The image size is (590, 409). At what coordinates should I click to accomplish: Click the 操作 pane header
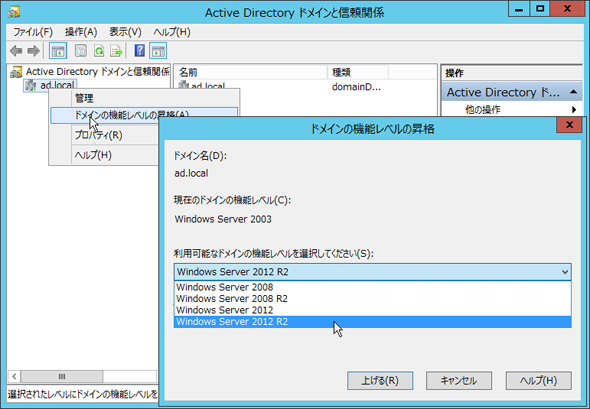tap(512, 73)
